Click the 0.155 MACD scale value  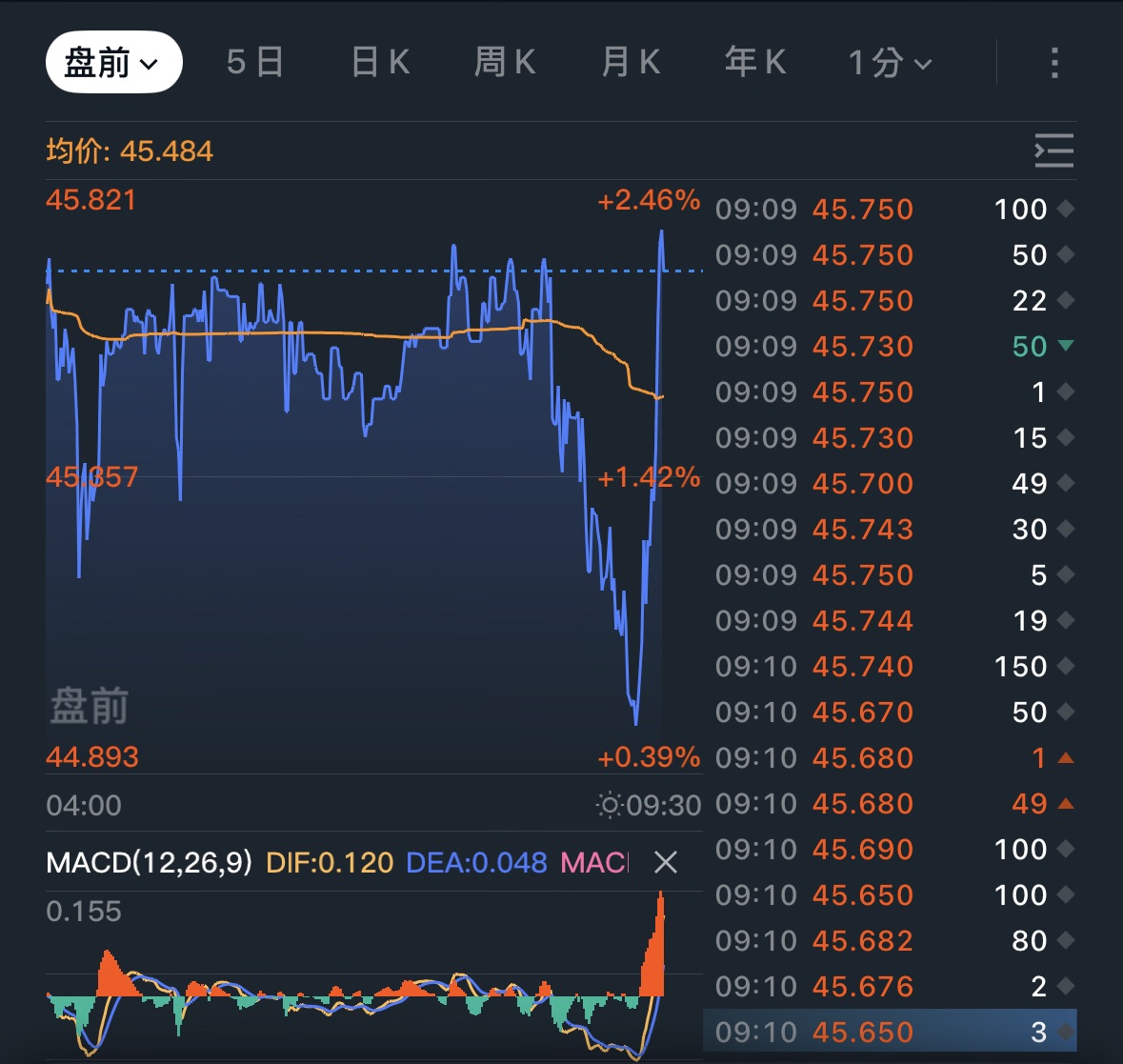click(x=84, y=912)
